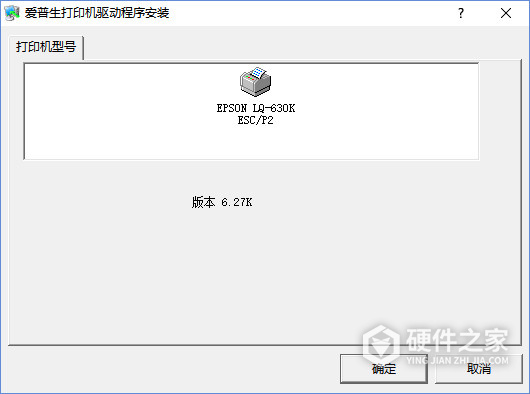This screenshot has height=394, width=530.
Task: Confirm with the 确定 button
Action: pos(384,369)
